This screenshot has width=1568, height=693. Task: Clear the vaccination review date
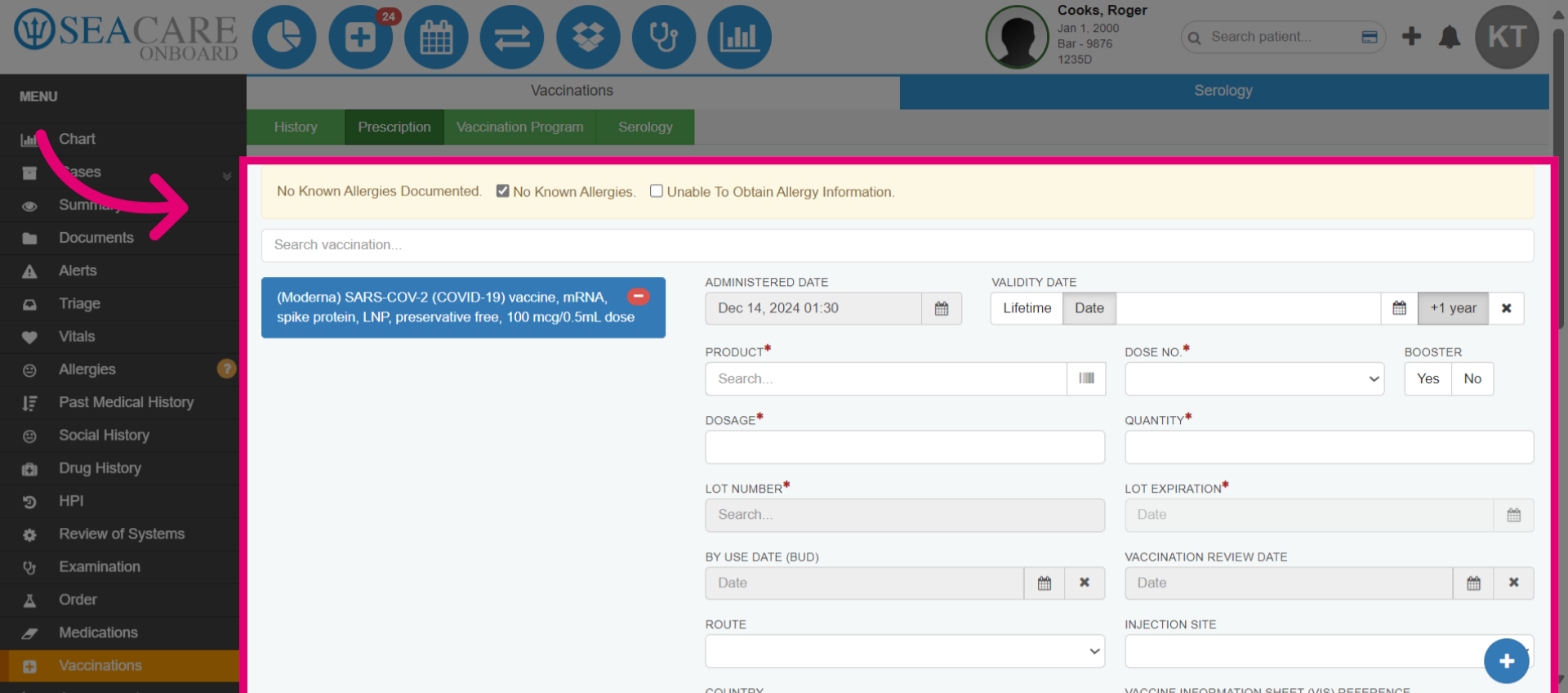(1513, 583)
